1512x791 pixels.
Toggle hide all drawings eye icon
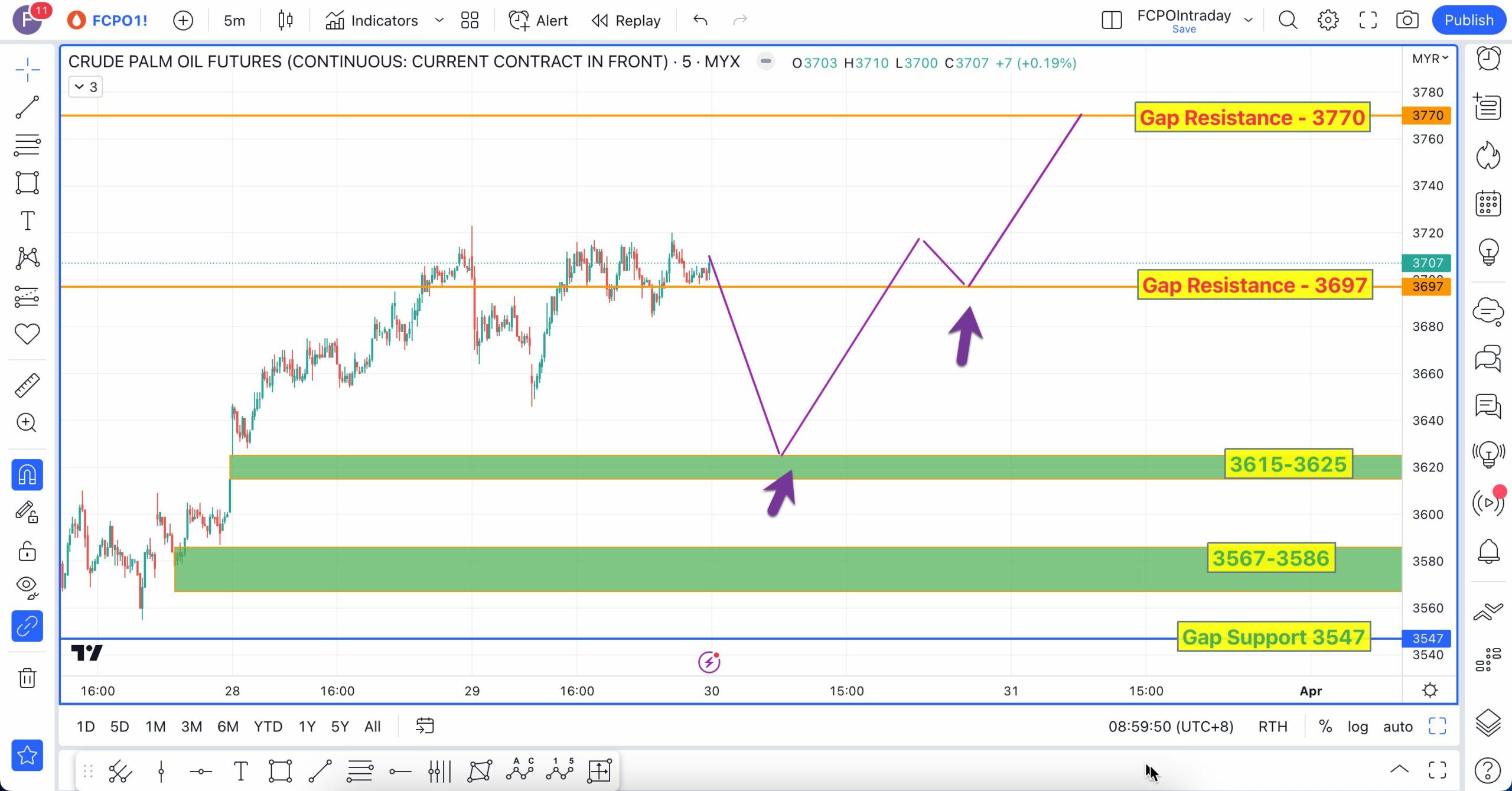point(27,586)
